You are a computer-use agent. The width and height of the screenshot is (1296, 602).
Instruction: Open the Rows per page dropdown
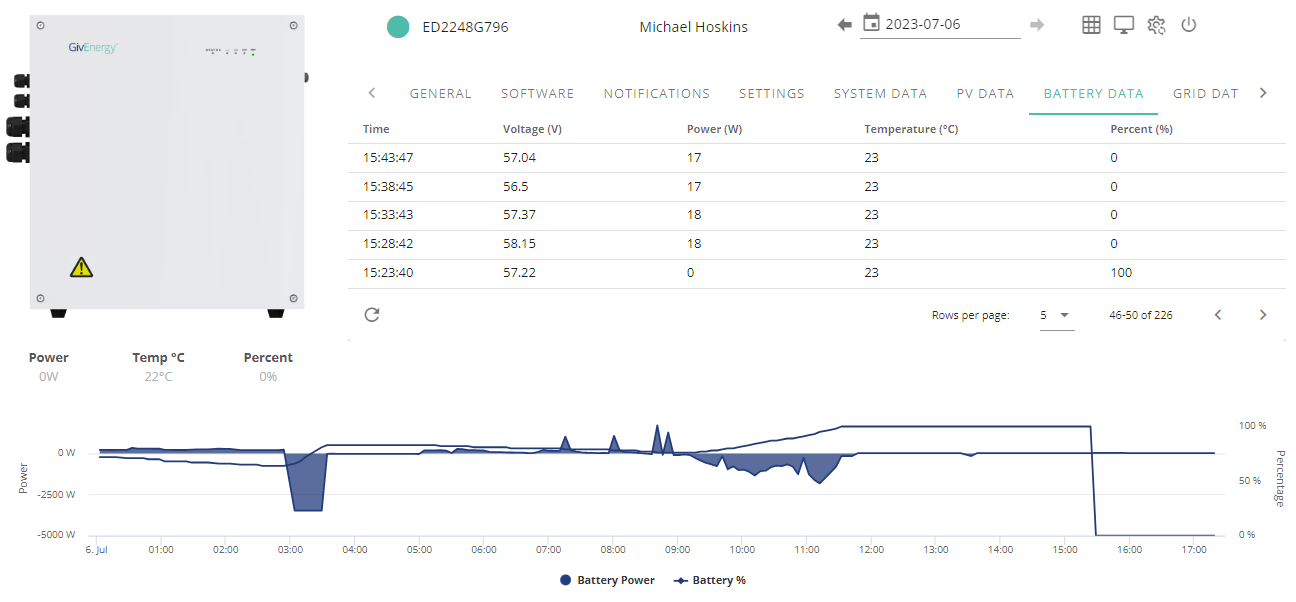(1055, 315)
